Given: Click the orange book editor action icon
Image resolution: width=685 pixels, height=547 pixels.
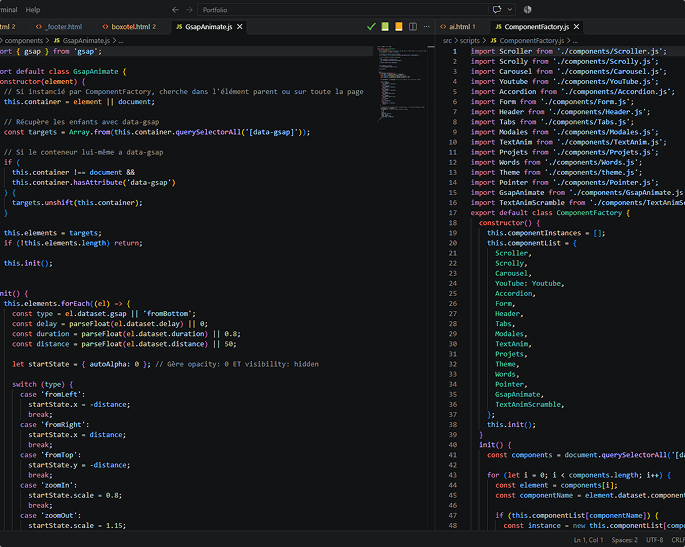Looking at the screenshot, I should coord(398,27).
